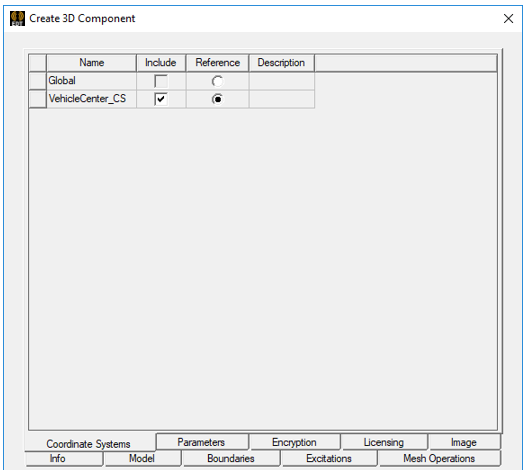Screen dimensions: 526x470
Task: Show the Image tab
Action: point(465,442)
